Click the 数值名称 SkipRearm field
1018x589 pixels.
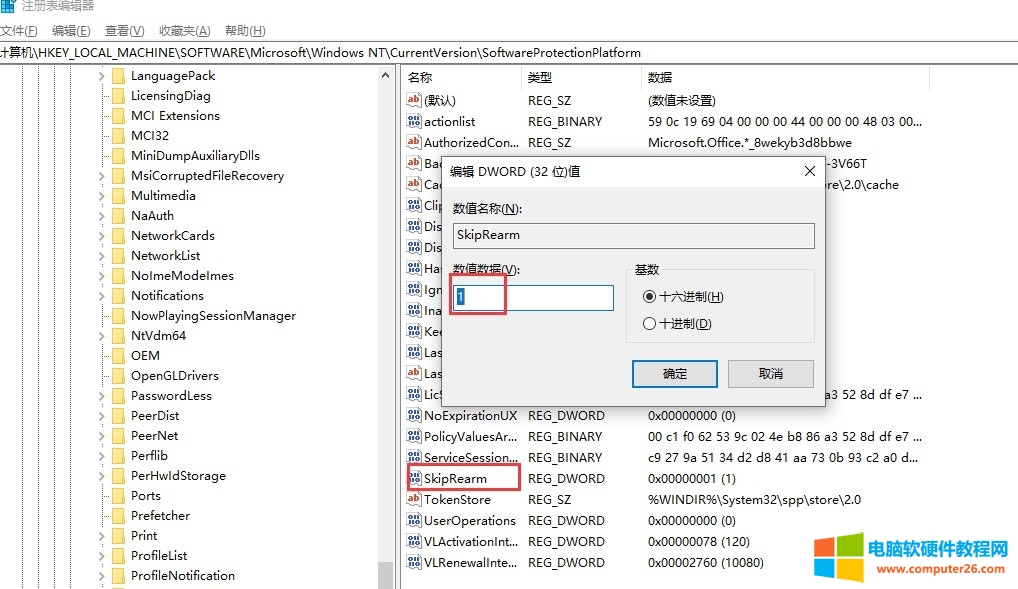634,236
